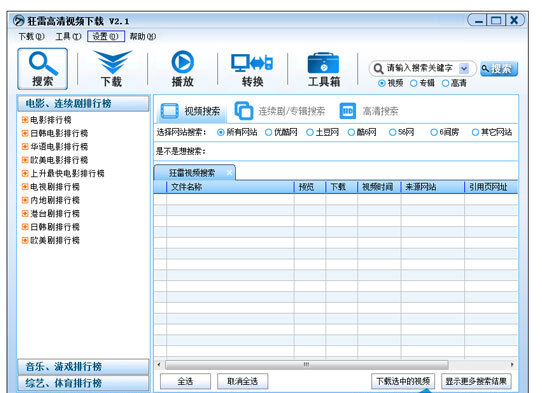
Task: Click scrollbar left arrow in results
Action: (159, 364)
